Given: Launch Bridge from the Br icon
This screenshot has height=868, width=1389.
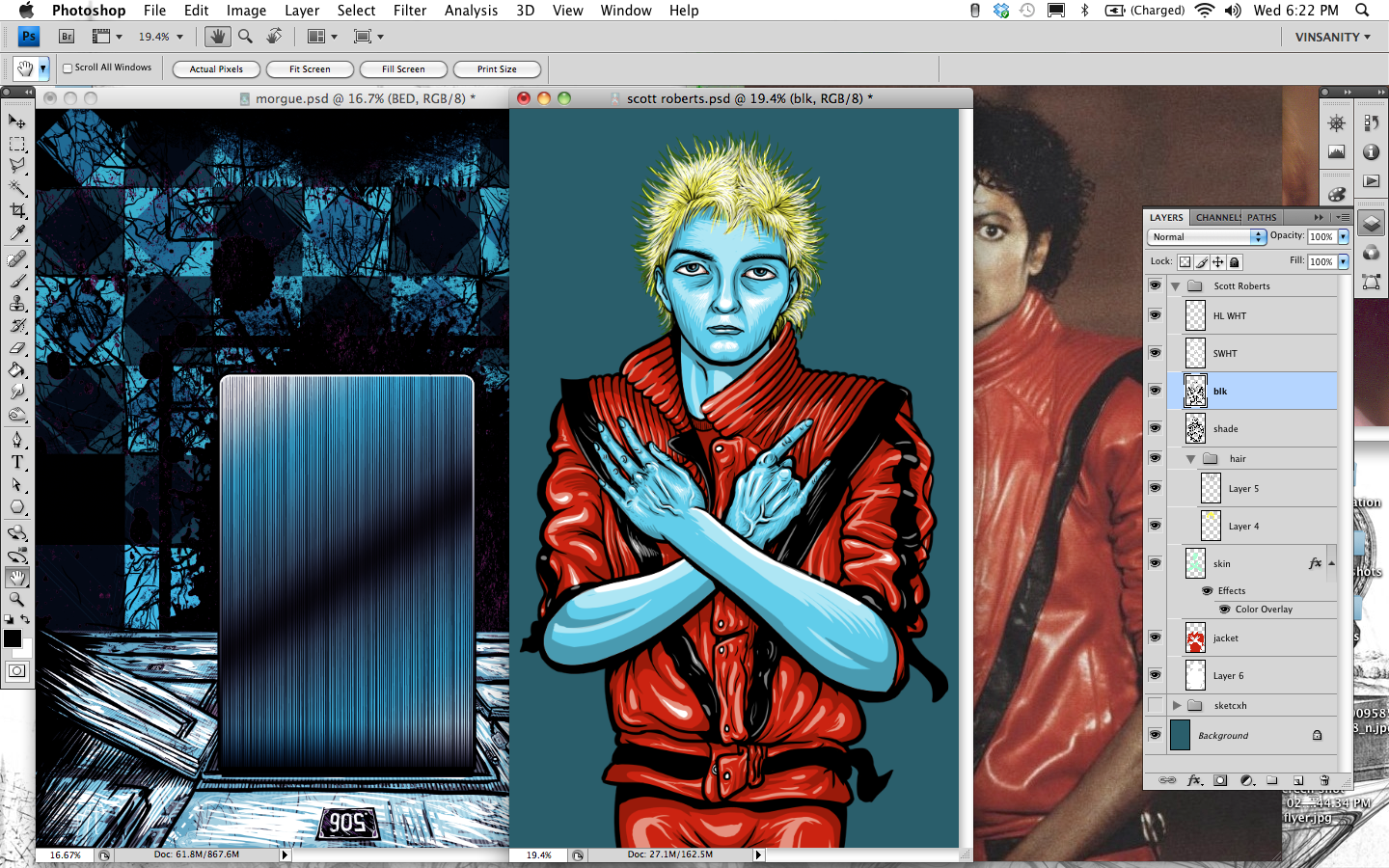Looking at the screenshot, I should (x=67, y=37).
